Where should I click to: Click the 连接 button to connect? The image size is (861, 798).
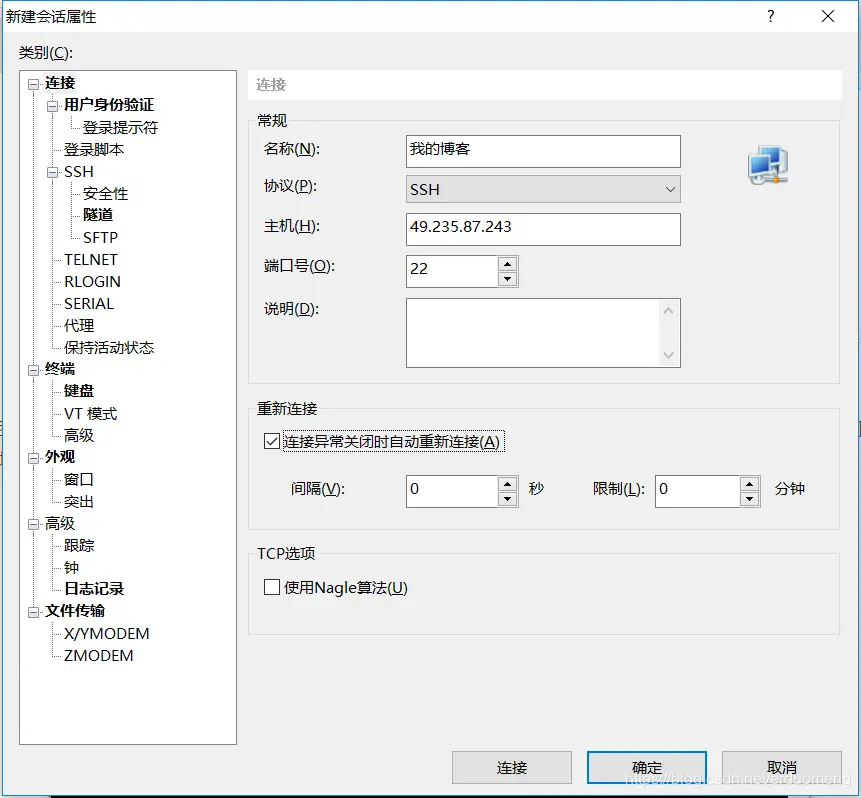pos(511,767)
